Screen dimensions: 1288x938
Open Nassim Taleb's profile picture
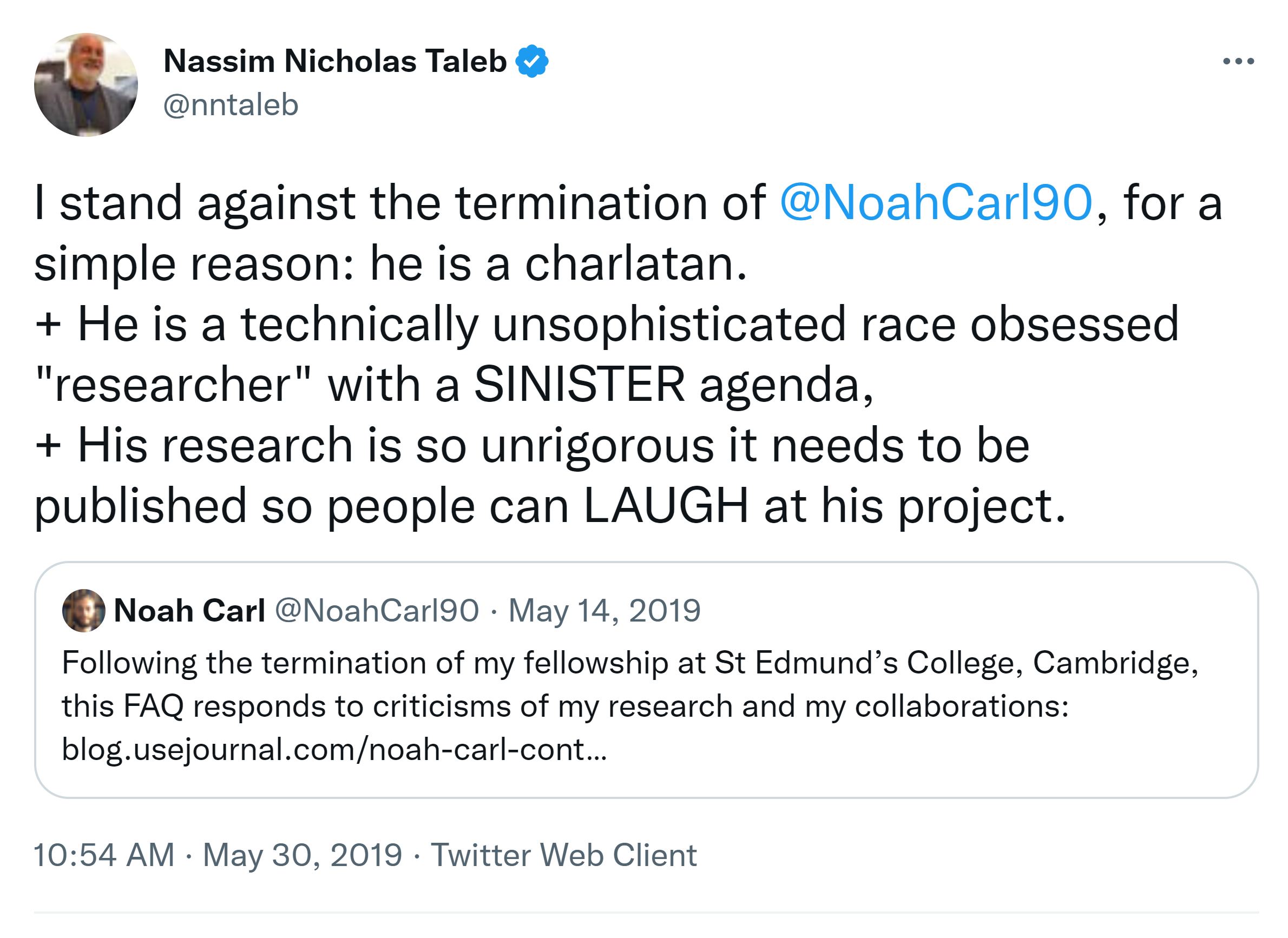(86, 85)
